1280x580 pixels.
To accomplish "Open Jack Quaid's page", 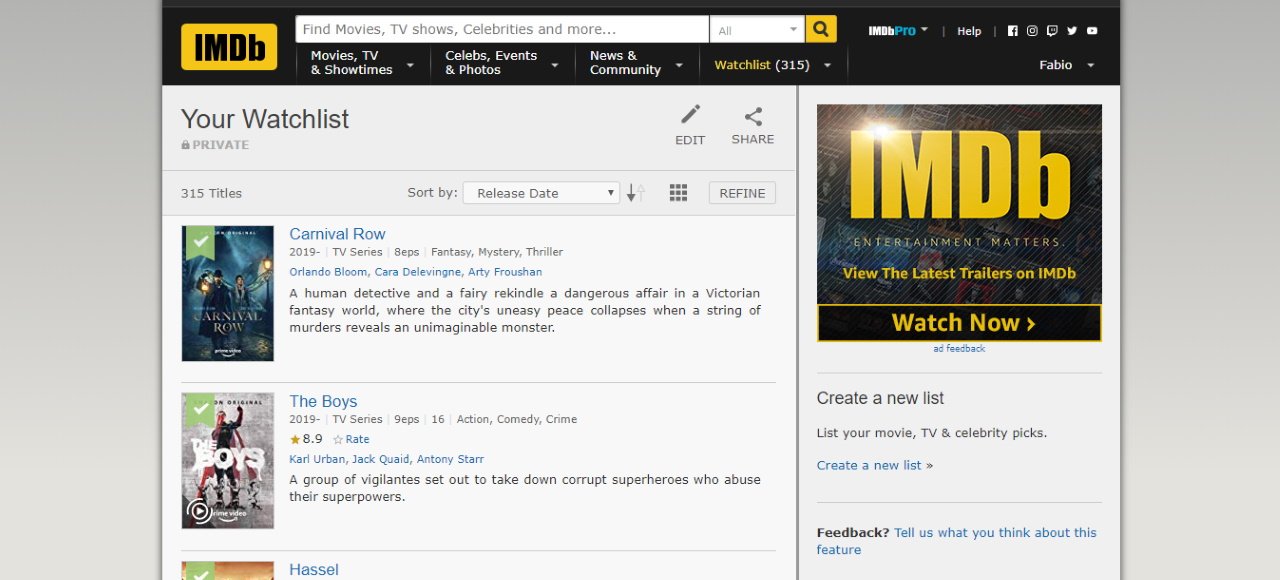I will coord(381,459).
